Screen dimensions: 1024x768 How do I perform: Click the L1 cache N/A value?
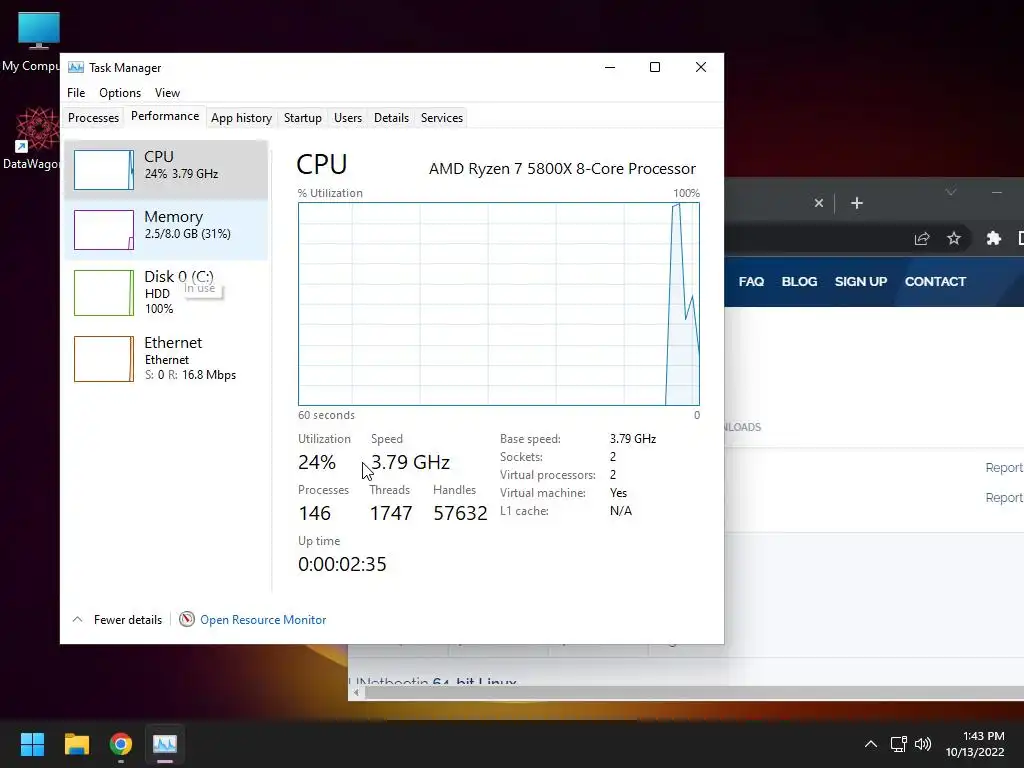(620, 511)
